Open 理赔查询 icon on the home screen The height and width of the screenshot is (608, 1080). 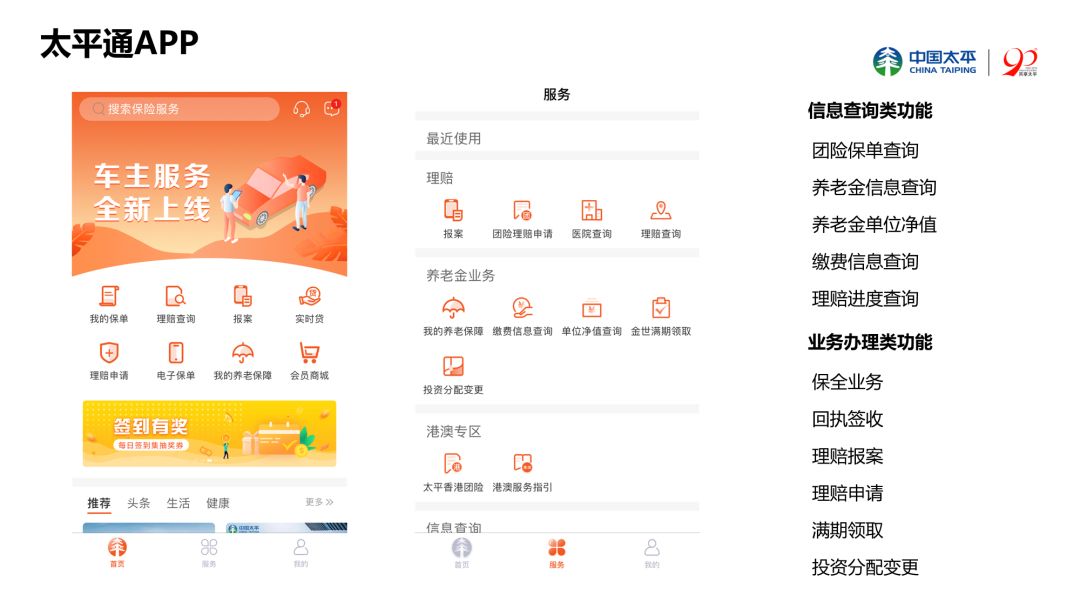(x=176, y=304)
